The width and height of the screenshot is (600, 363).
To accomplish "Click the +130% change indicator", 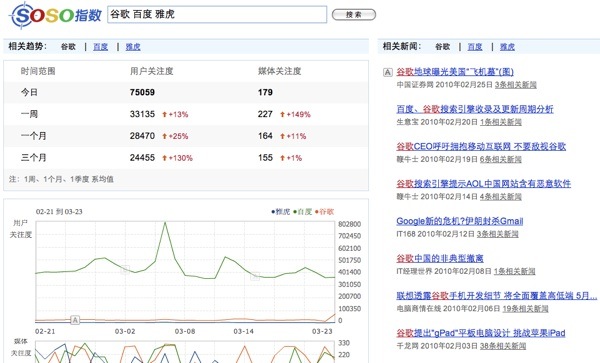I will coord(178,158).
